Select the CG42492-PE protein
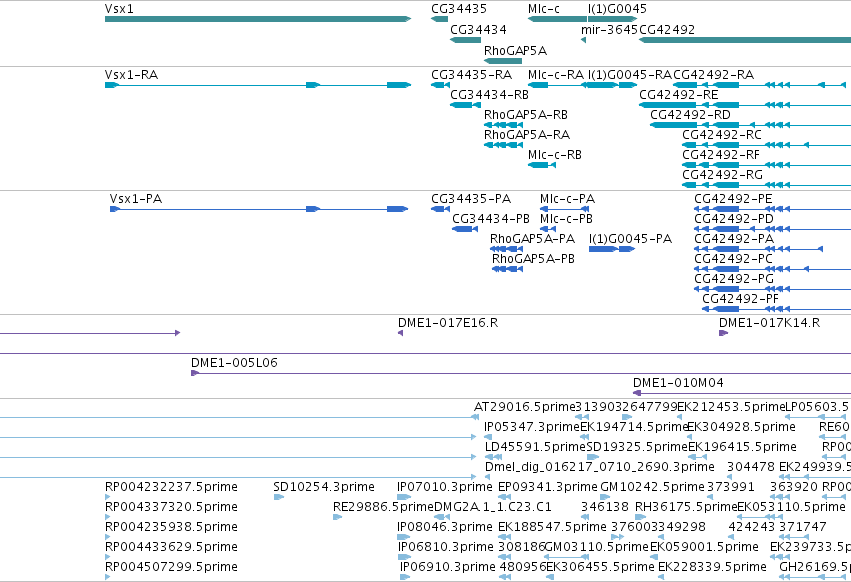Image resolution: width=851 pixels, height=582 pixels. tap(772, 209)
